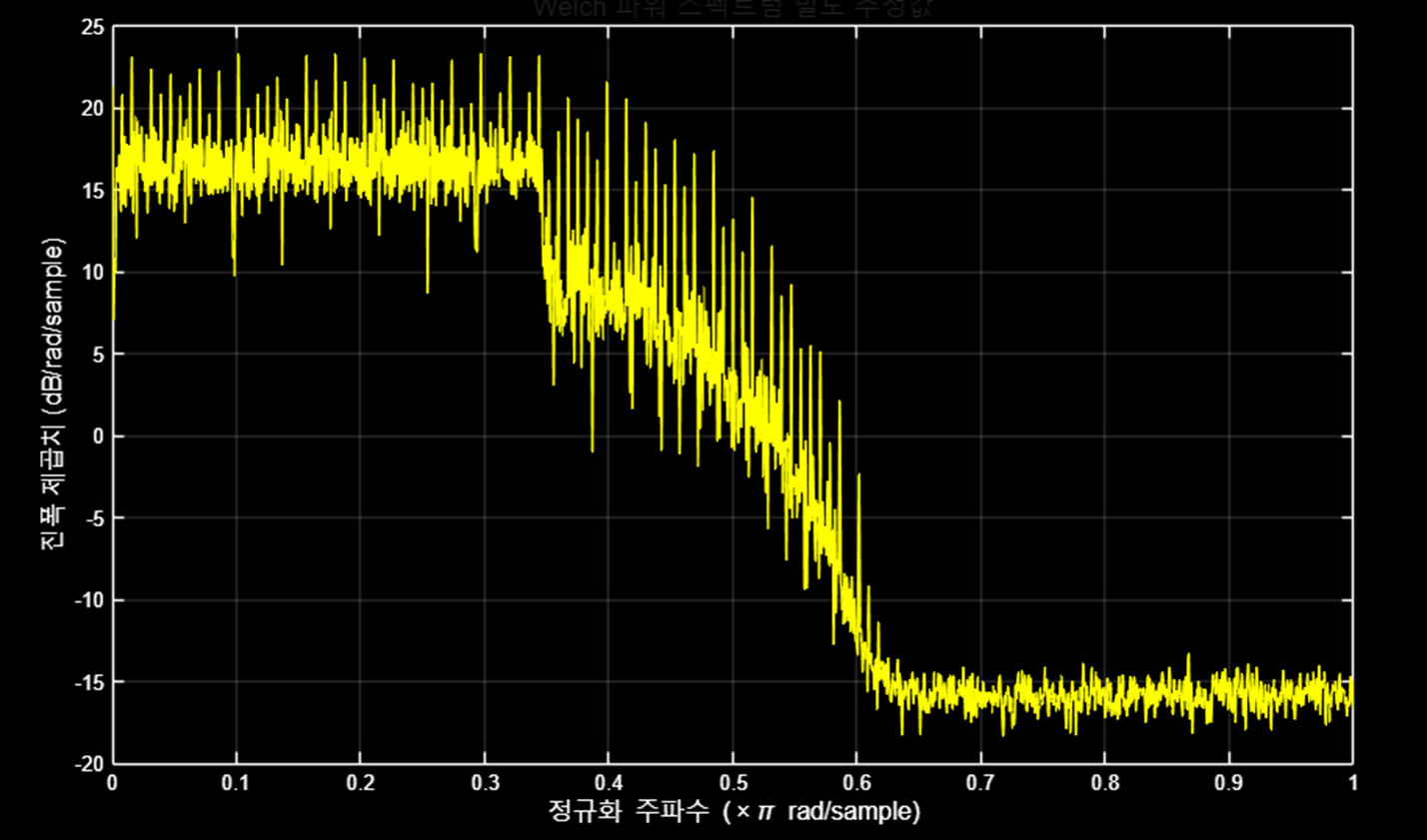This screenshot has width=1427, height=840.
Task: Click y-axis tick label 5
Action: coord(97,355)
